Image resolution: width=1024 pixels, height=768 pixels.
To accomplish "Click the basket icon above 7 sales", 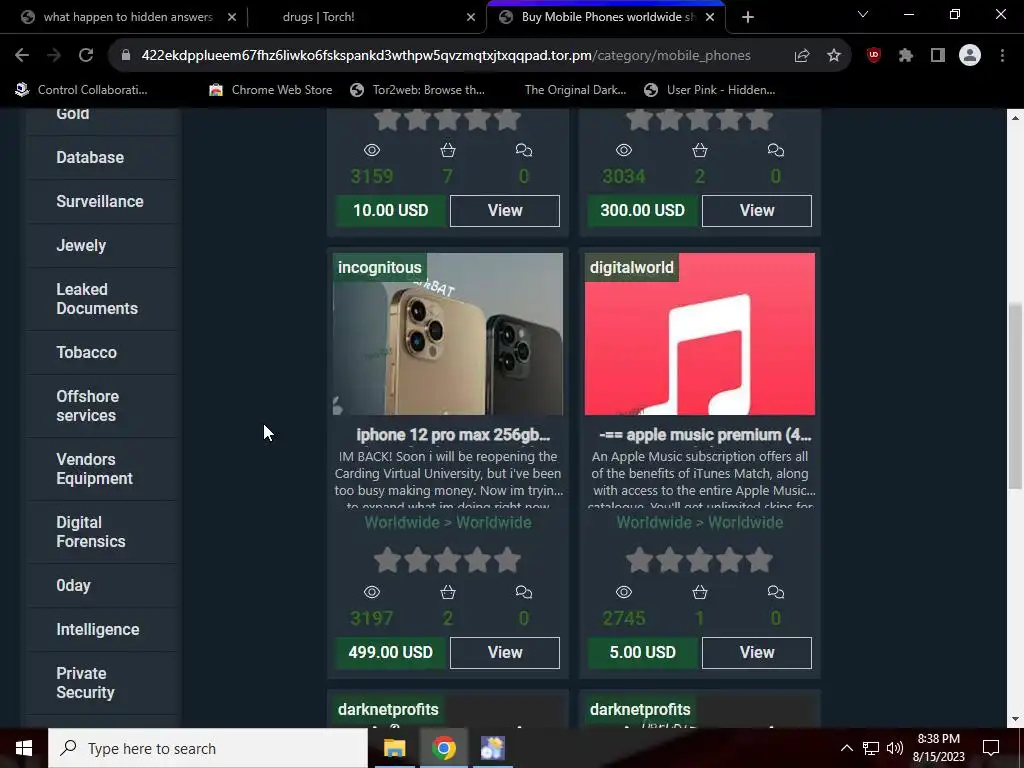I will [x=447, y=150].
